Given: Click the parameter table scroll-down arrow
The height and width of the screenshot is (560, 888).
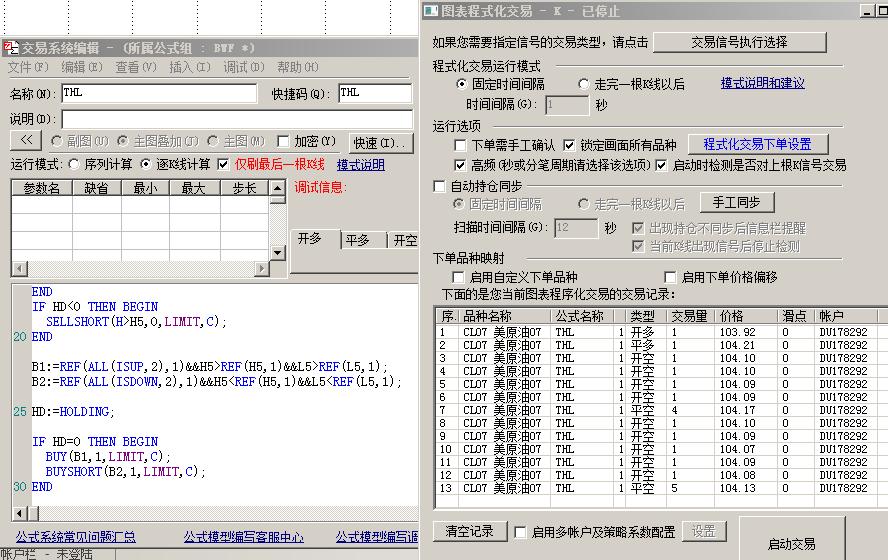Looking at the screenshot, I should pos(277,253).
